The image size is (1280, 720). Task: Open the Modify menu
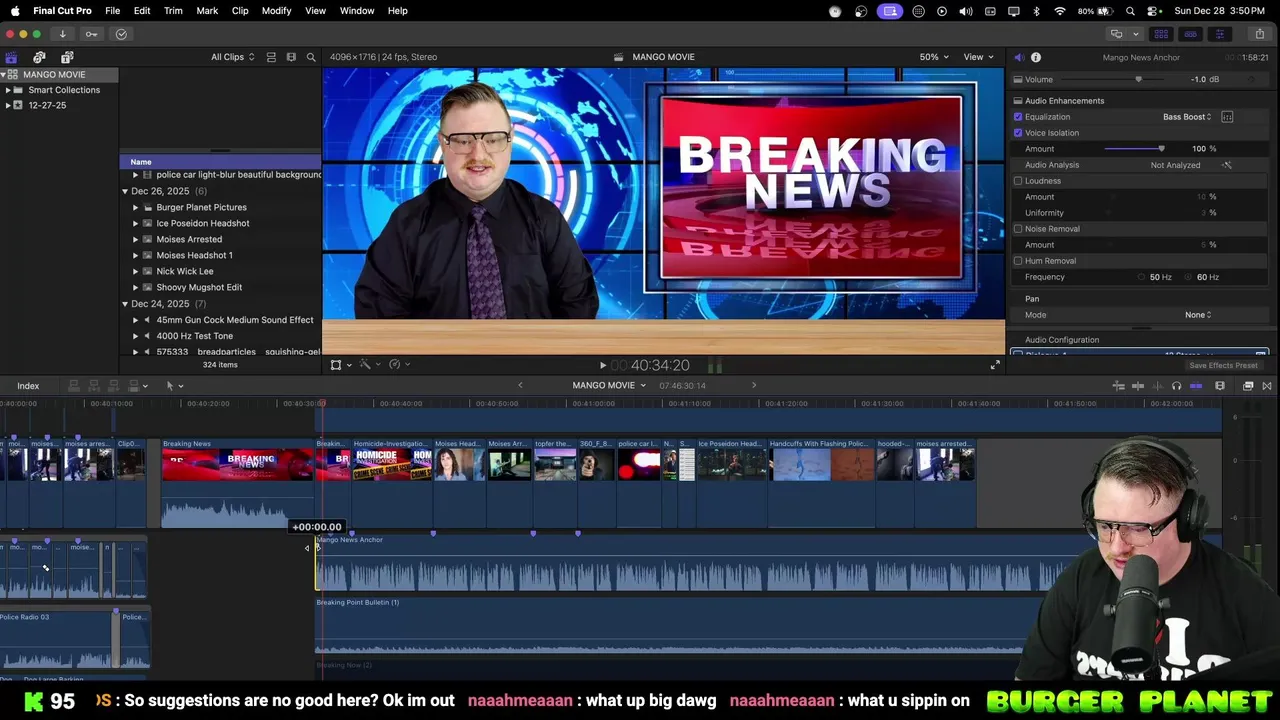pyautogui.click(x=276, y=11)
